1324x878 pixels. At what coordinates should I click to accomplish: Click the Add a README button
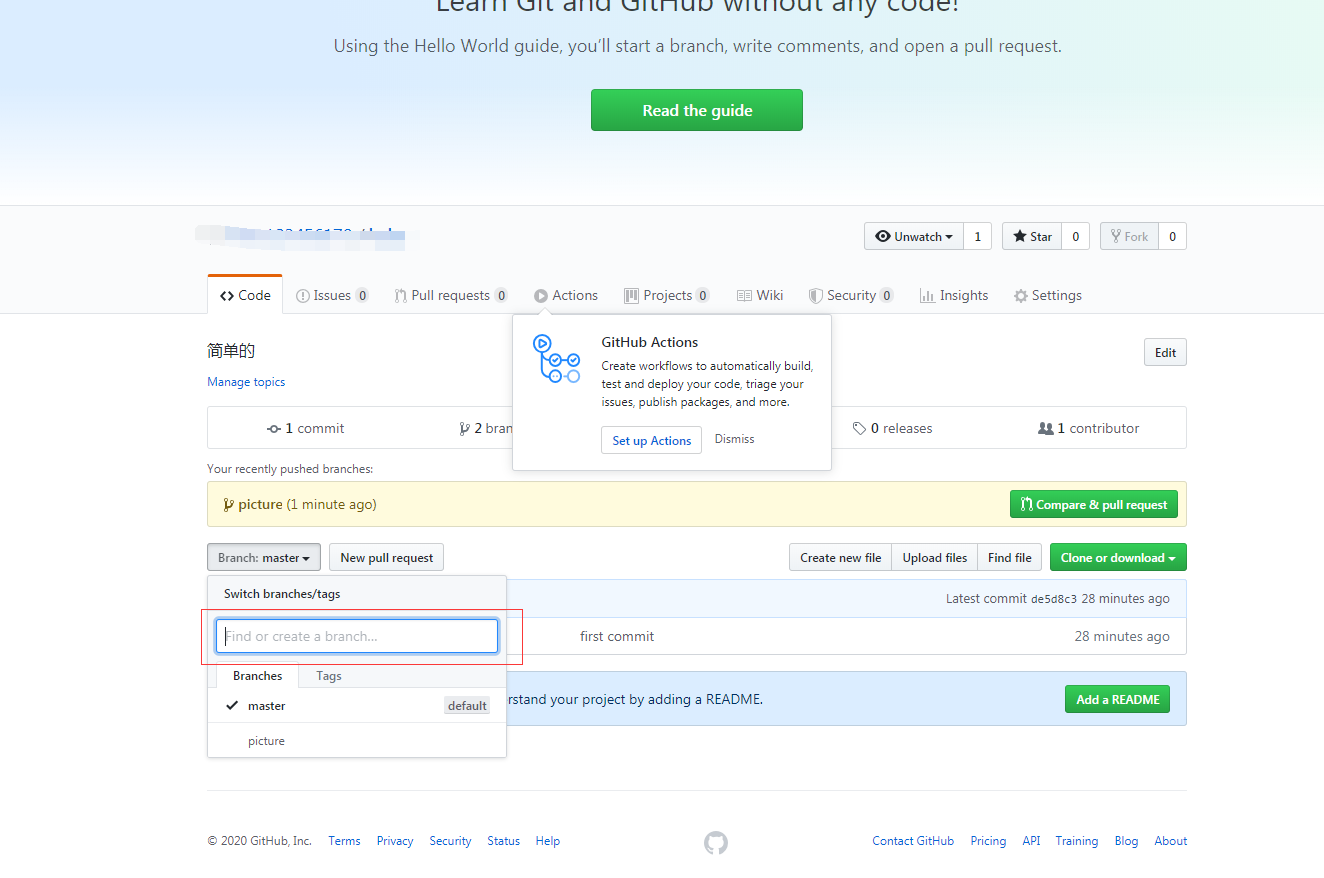pyautogui.click(x=1117, y=699)
